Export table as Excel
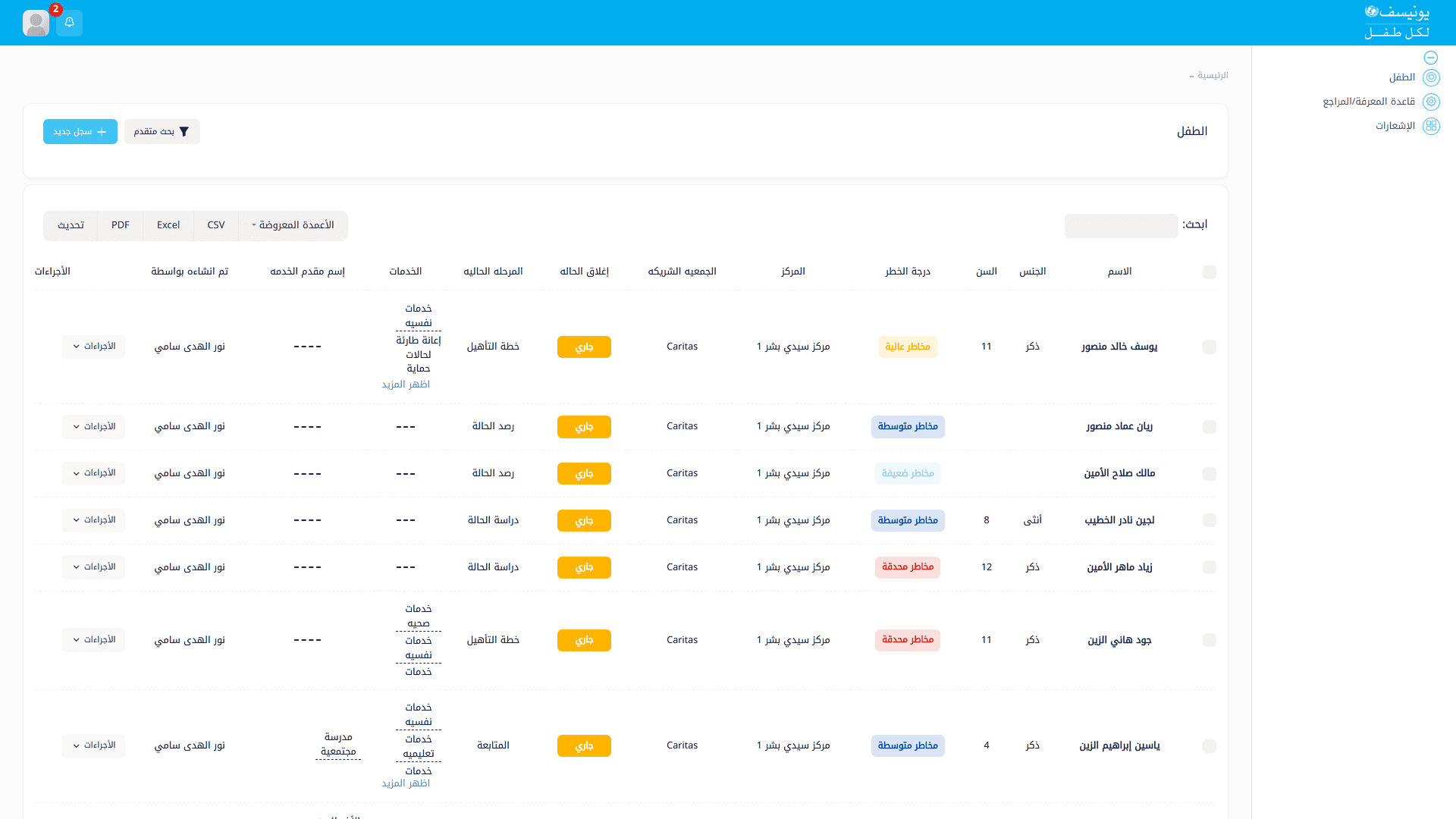 tap(168, 225)
